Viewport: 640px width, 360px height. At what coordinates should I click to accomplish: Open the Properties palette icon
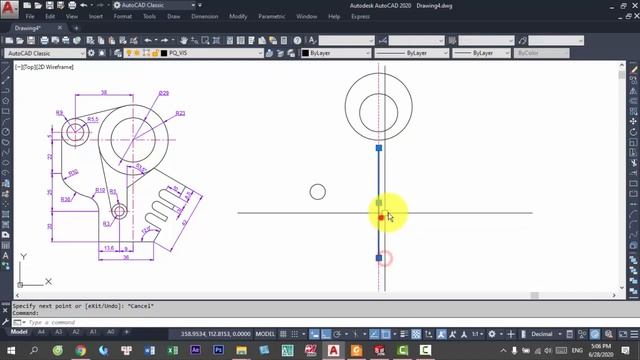click(x=230, y=40)
